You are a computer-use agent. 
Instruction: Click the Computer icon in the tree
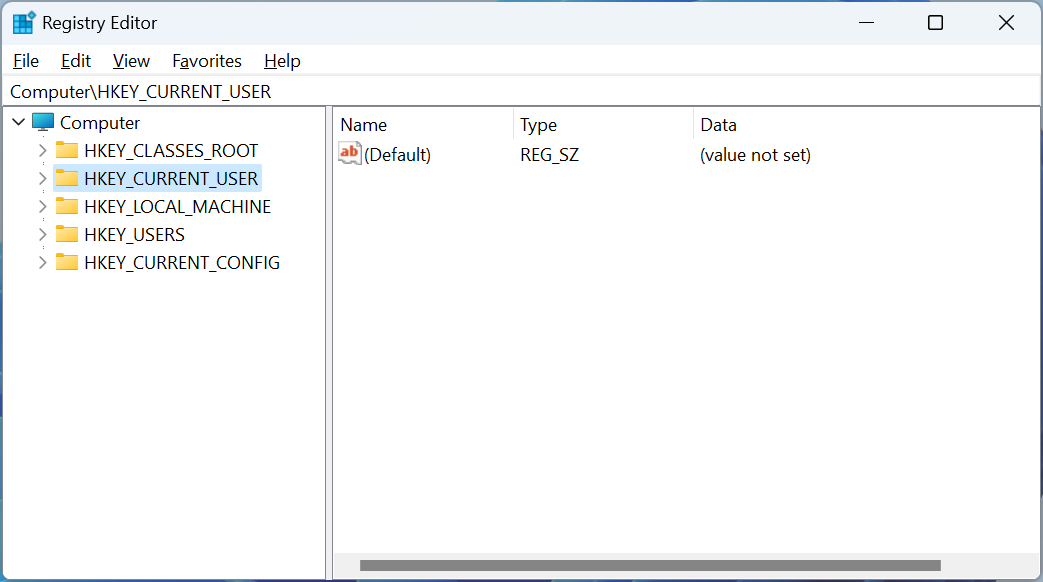[42, 122]
